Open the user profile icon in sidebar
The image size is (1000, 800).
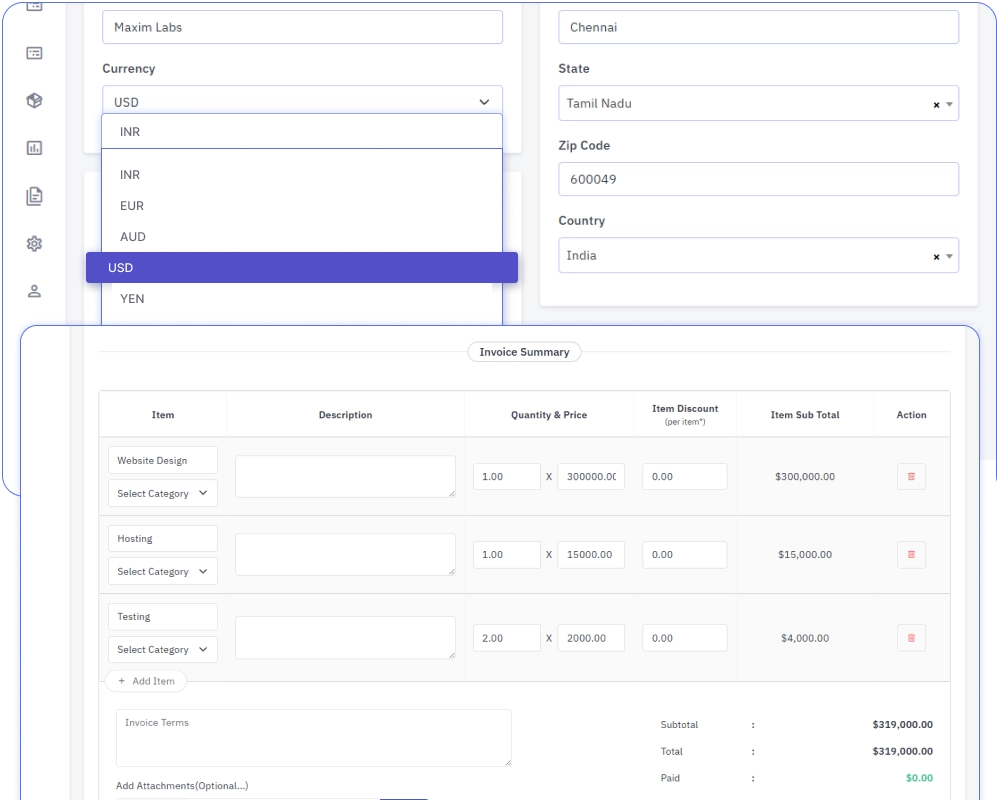coord(34,291)
